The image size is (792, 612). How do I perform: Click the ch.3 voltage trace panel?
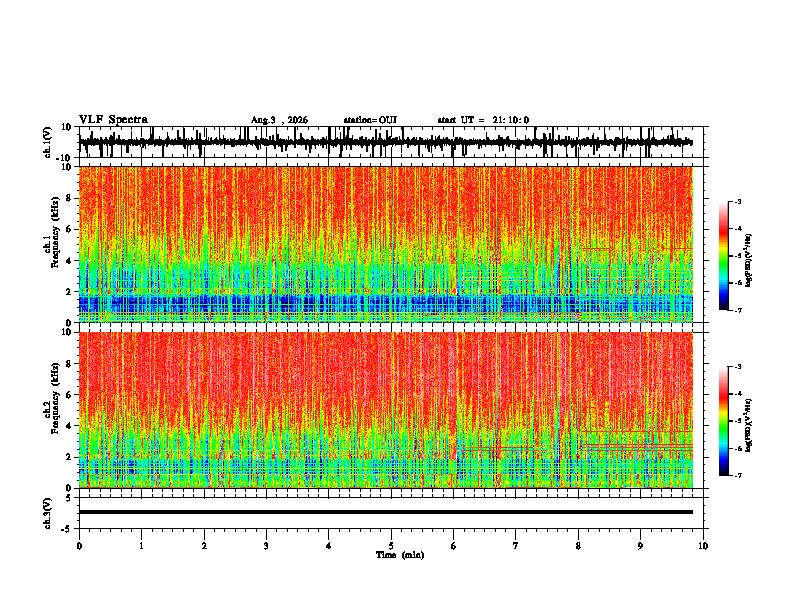pyautogui.click(x=393, y=513)
